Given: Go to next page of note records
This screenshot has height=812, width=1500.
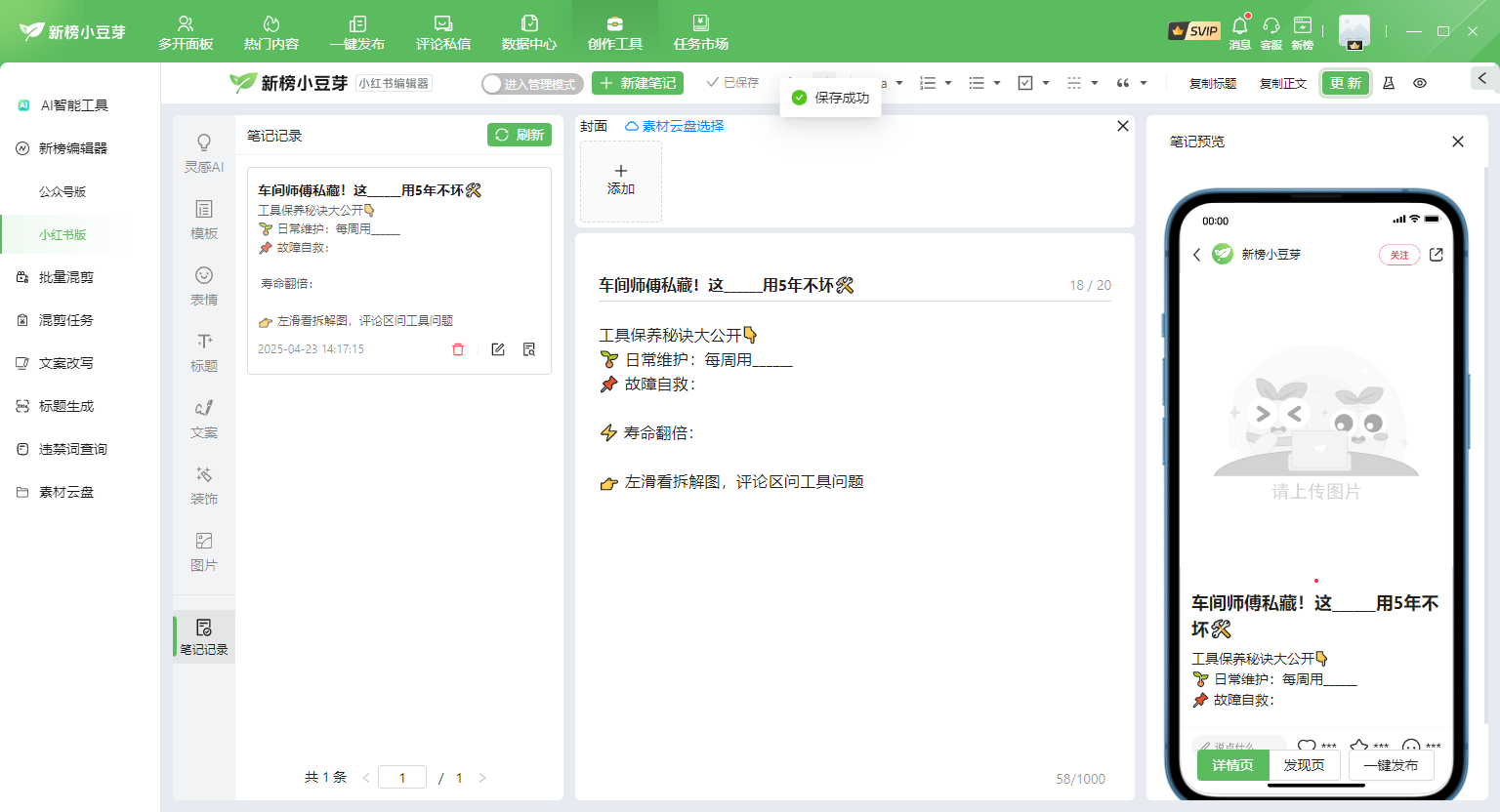Looking at the screenshot, I should coord(482,778).
